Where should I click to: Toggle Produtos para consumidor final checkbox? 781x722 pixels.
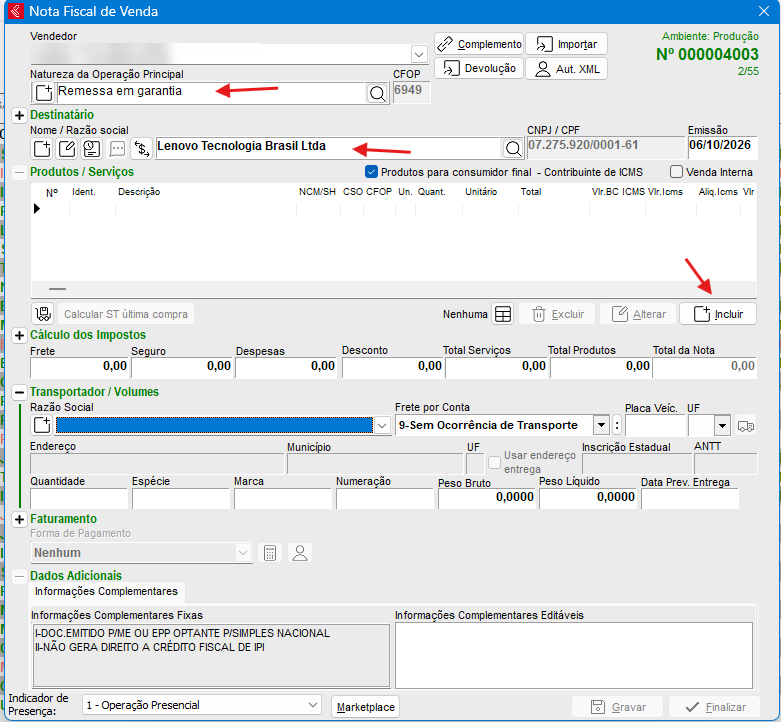(371, 172)
